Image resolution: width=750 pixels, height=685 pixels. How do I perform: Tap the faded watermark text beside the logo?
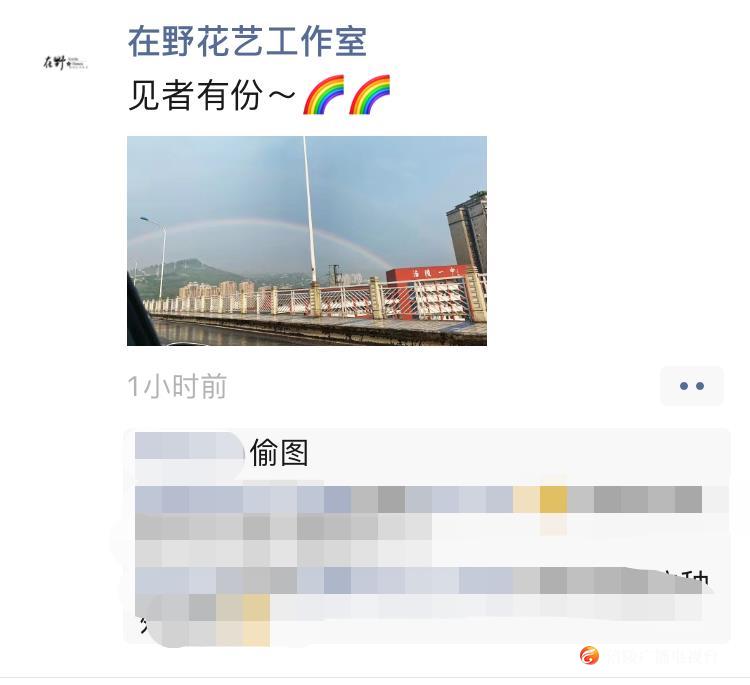[x=662, y=656]
